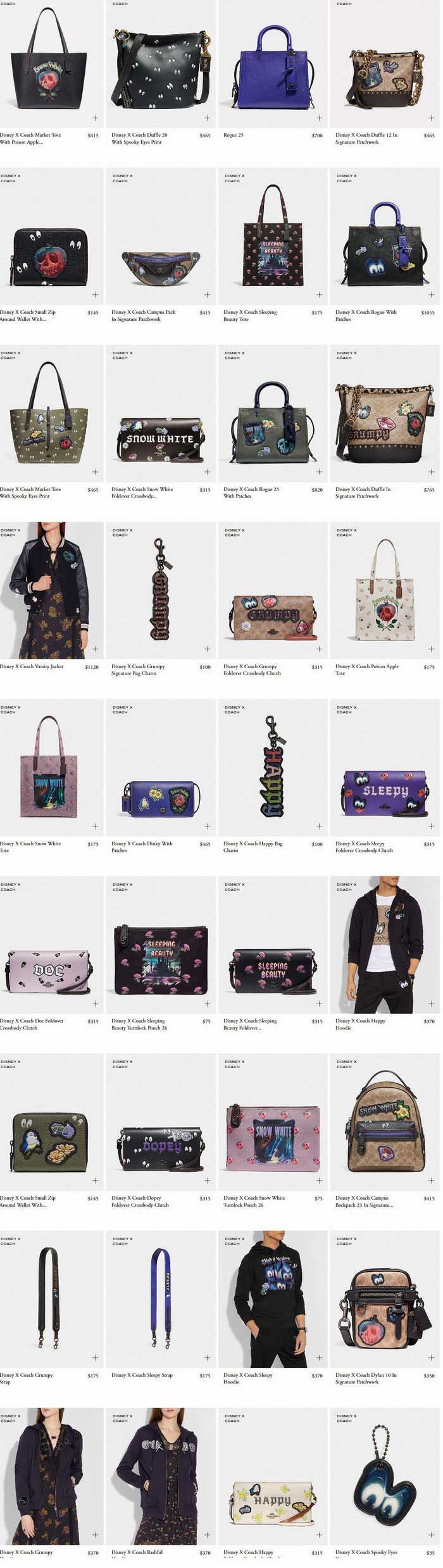
Task: View the Sleepy Hoodie model image
Action: tap(273, 1300)
